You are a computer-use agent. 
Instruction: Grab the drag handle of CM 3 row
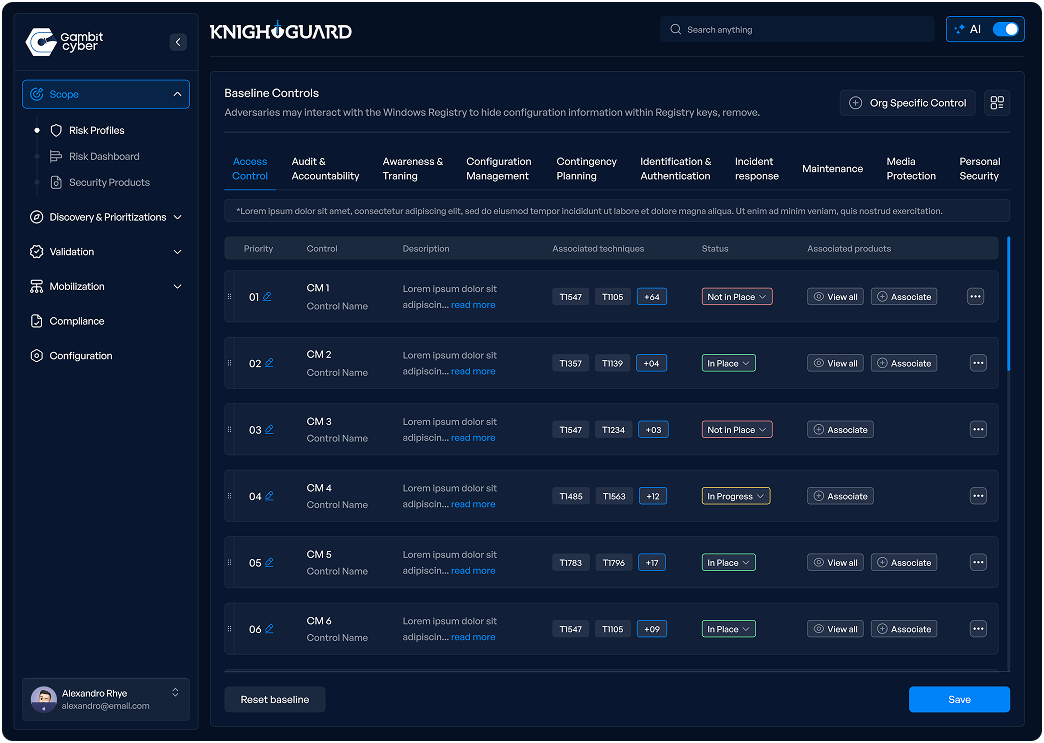pos(230,429)
